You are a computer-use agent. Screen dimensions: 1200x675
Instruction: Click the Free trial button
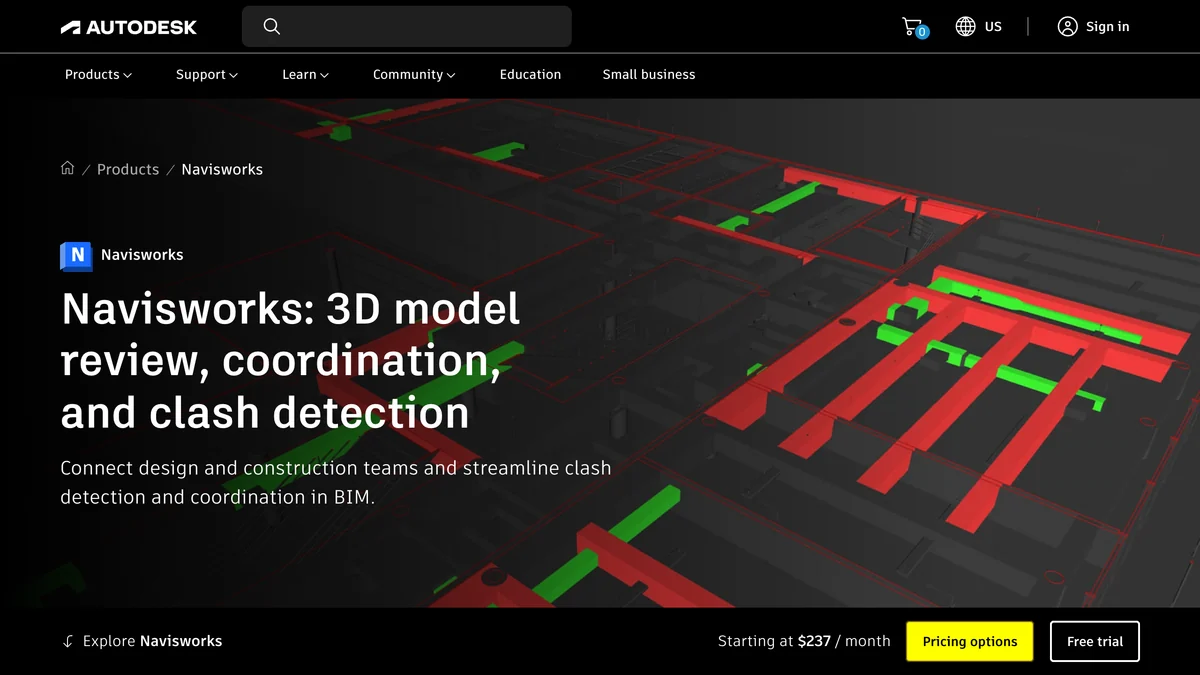[1095, 642]
